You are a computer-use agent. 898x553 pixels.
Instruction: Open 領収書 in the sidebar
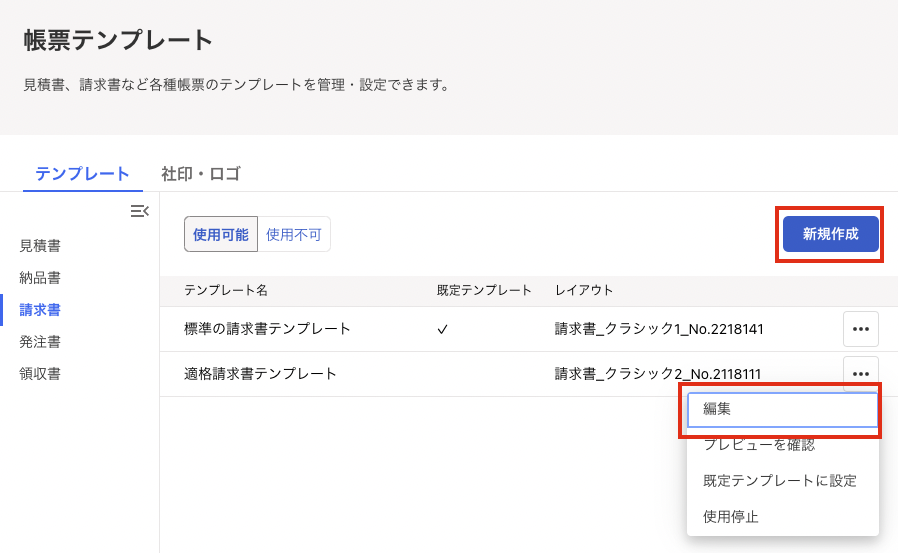tap(40, 374)
